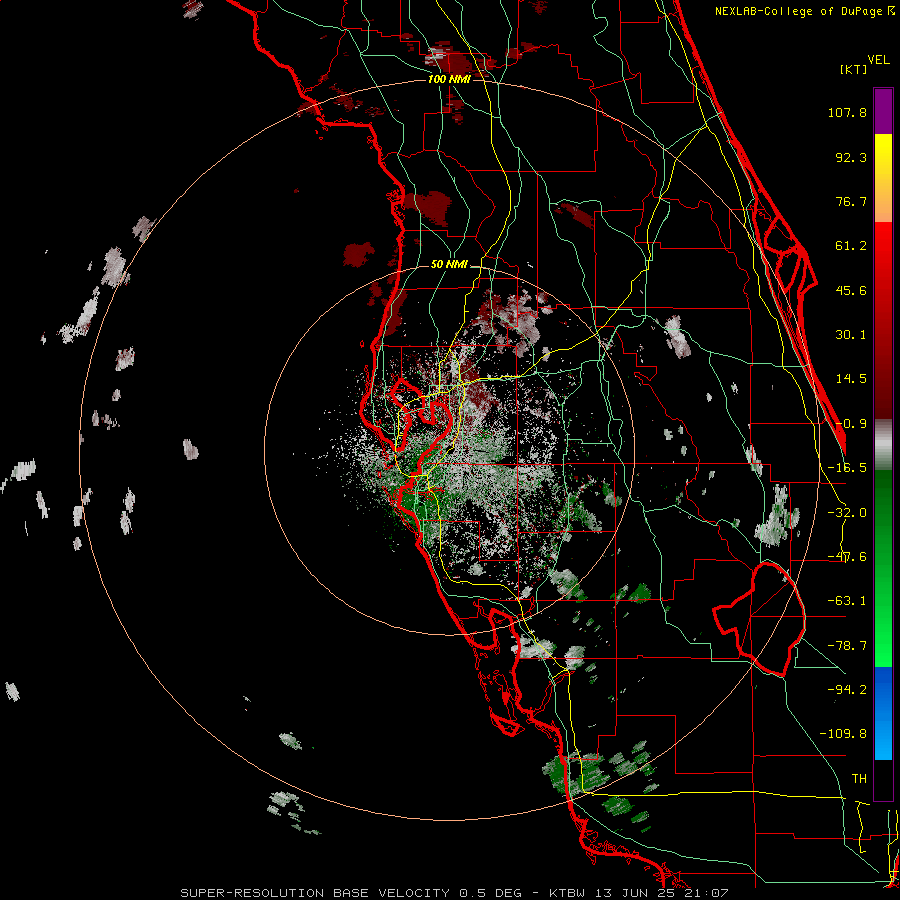The height and width of the screenshot is (900, 900).
Task: Click the [KT] units label
Action: pos(853,69)
